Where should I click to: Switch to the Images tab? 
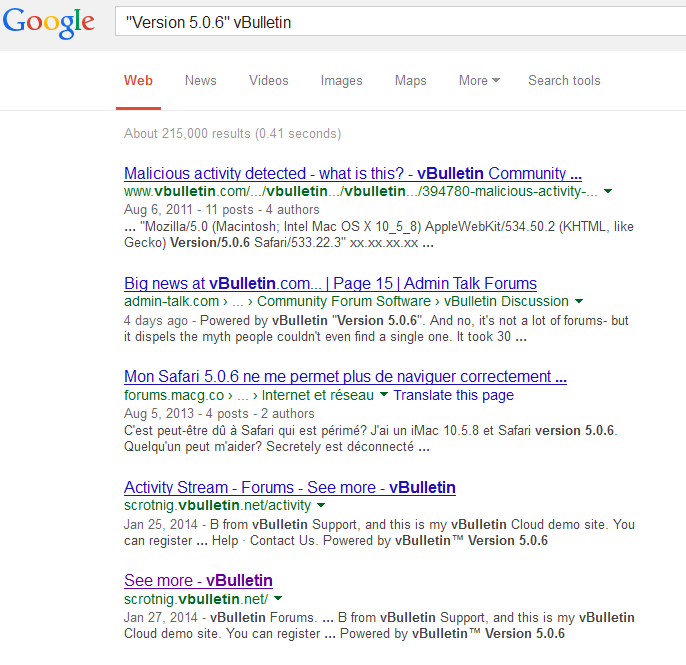coord(341,80)
